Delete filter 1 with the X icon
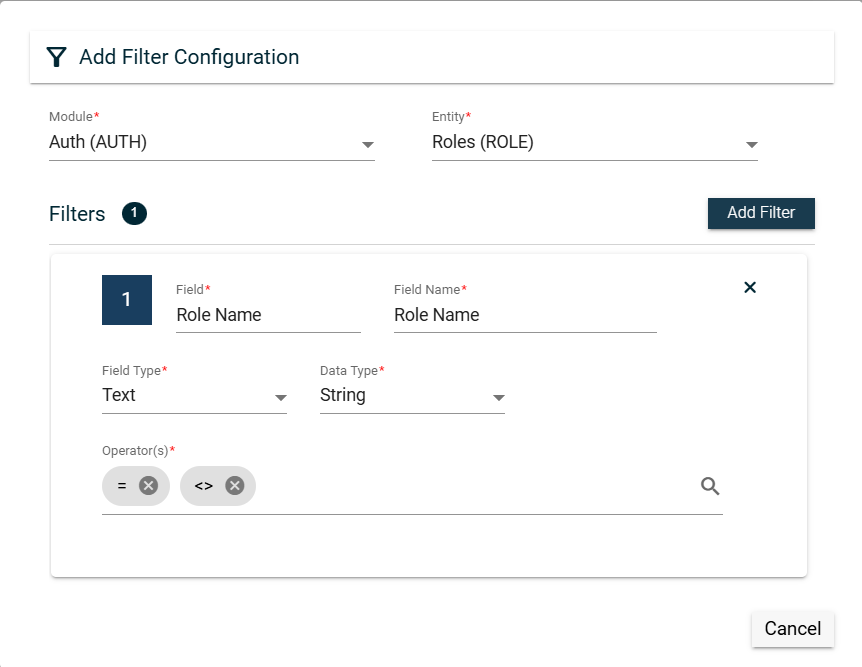The width and height of the screenshot is (862, 667). pos(750,287)
